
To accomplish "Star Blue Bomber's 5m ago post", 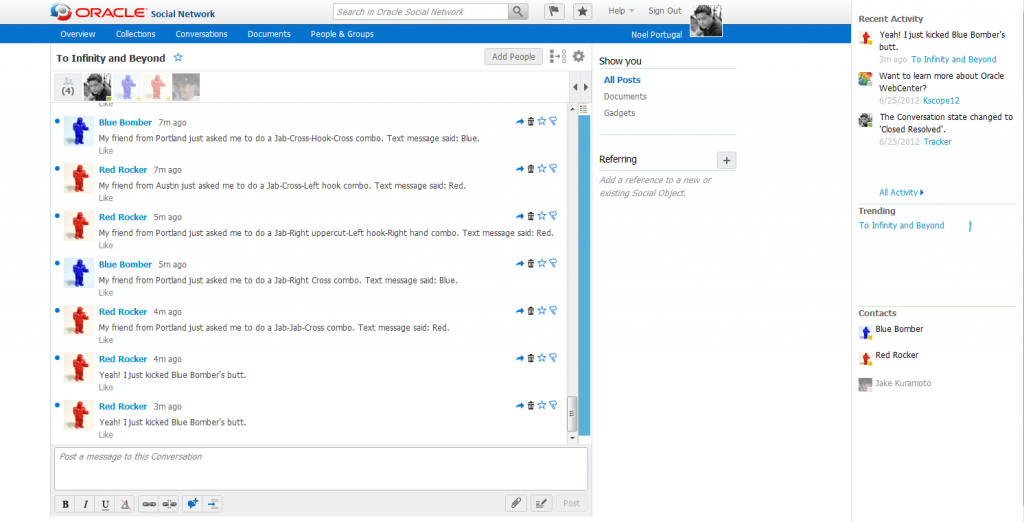I will point(541,263).
